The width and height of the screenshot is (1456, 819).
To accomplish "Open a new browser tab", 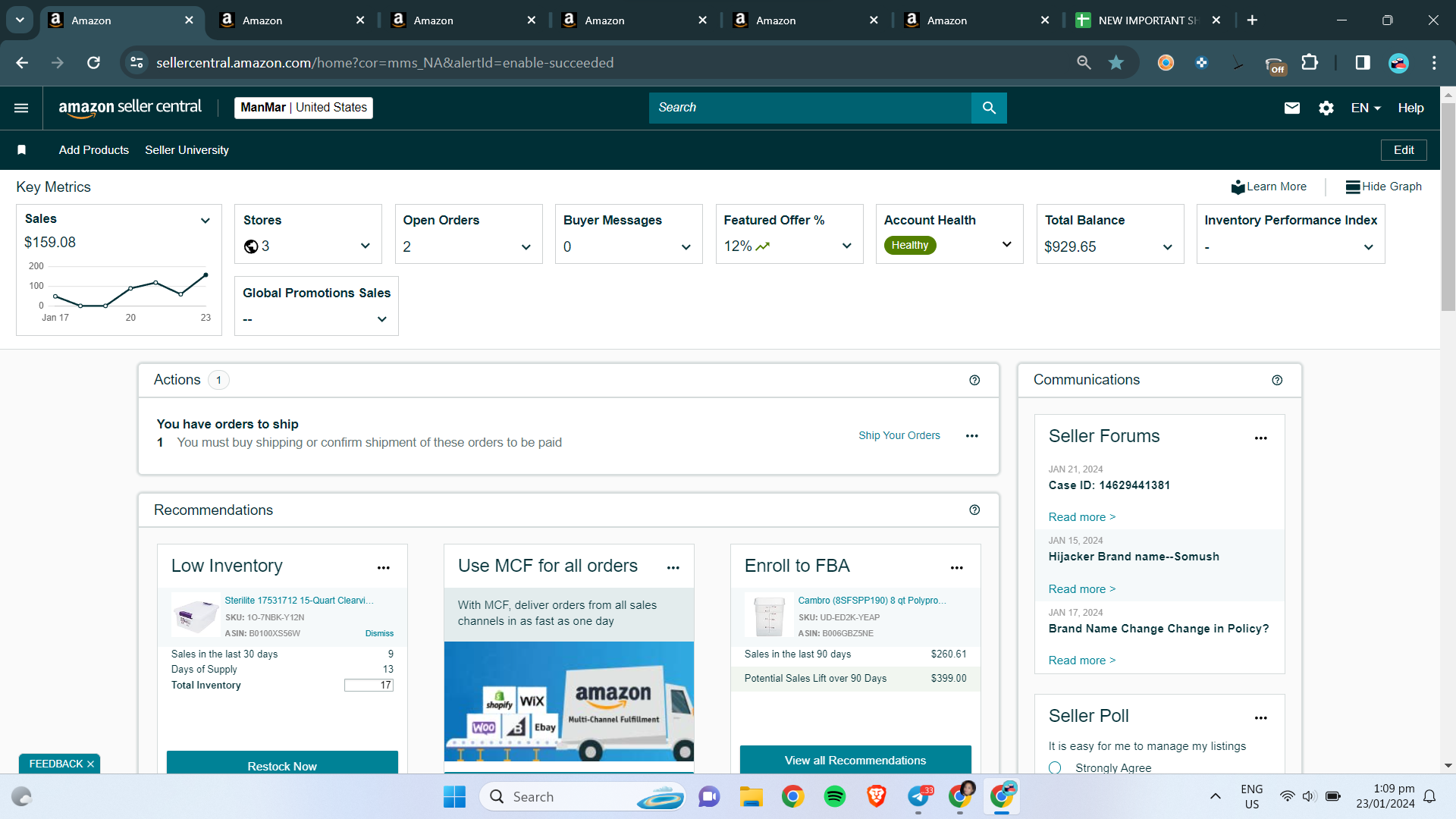I will click(1252, 20).
